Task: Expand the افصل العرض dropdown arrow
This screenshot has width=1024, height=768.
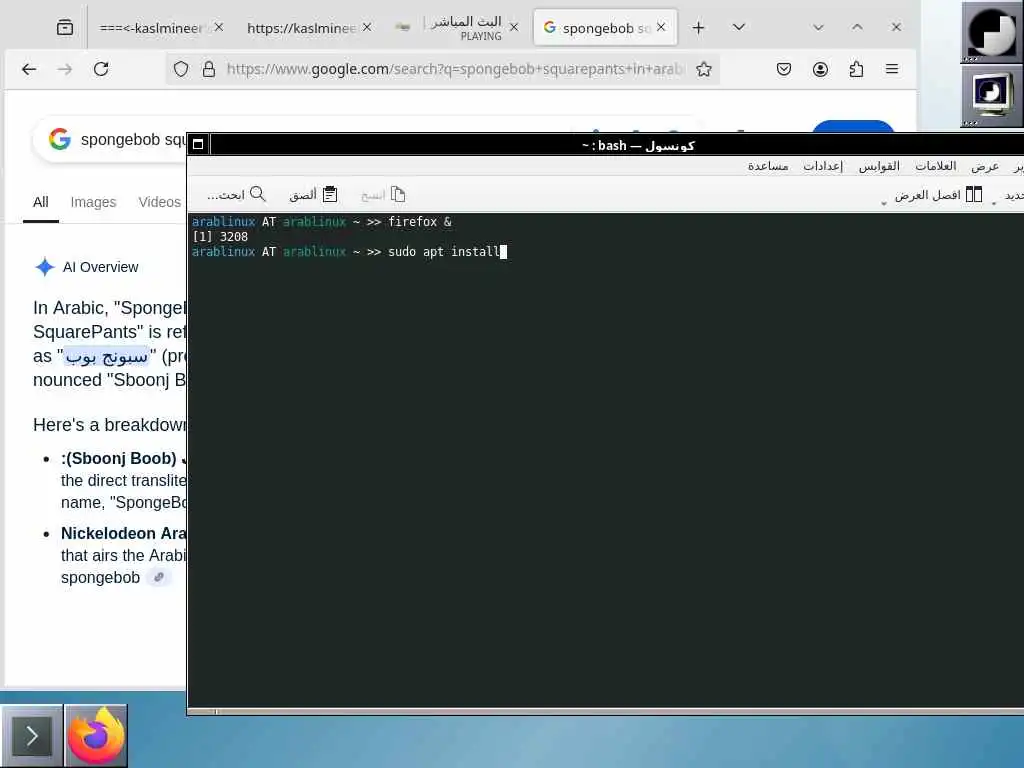Action: [x=884, y=202]
